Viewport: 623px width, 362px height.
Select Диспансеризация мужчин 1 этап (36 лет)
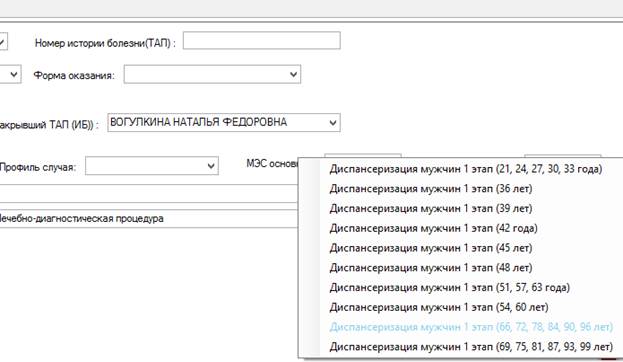[x=430, y=189]
